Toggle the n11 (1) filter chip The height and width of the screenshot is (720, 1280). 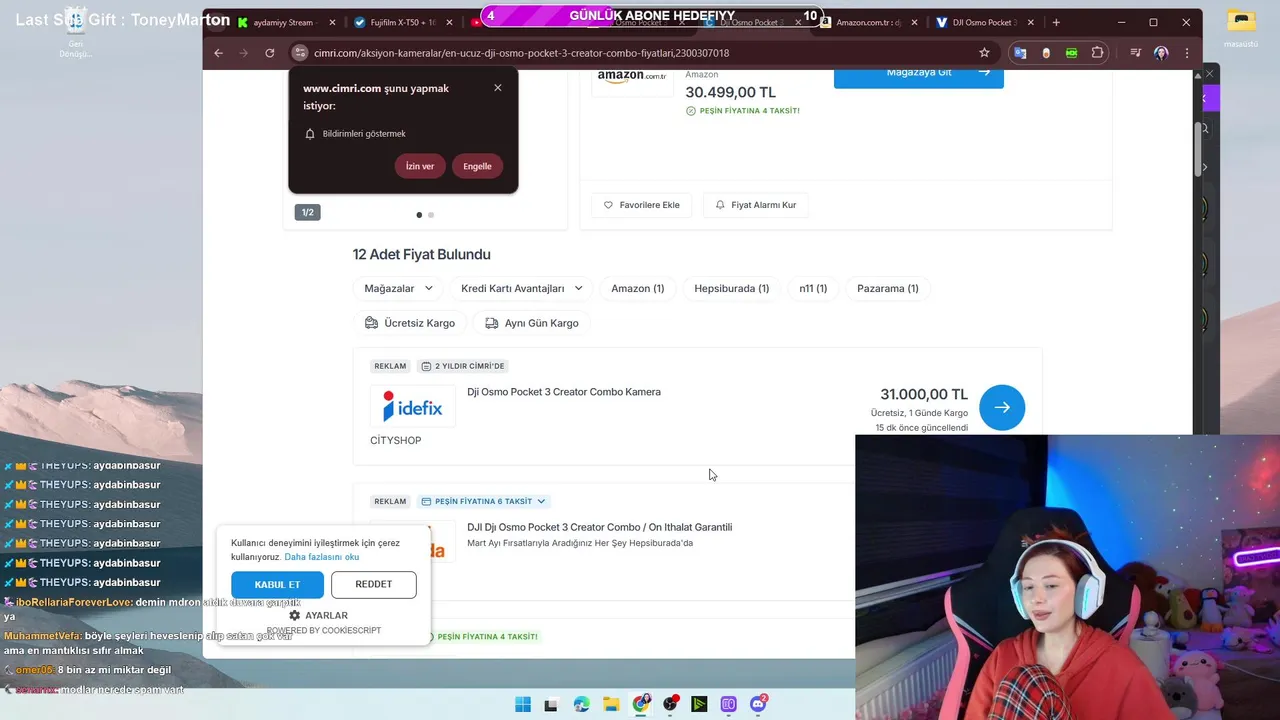[x=813, y=288]
